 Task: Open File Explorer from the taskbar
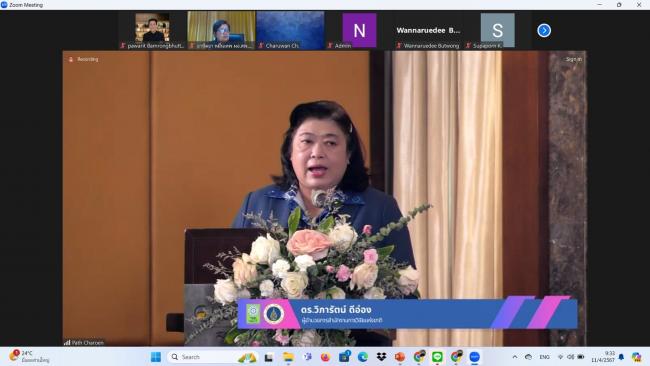[x=288, y=357]
